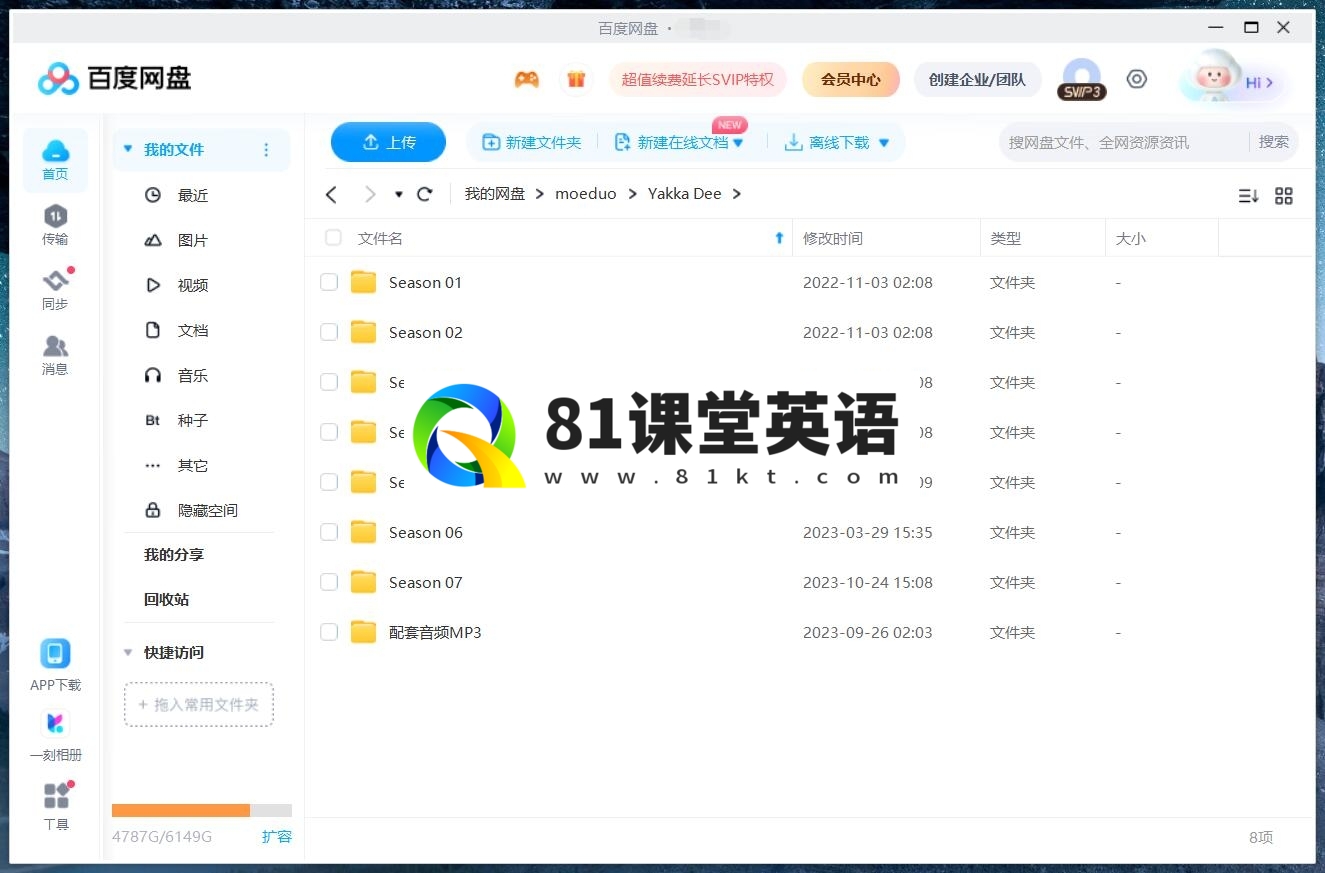Viewport: 1325px width, 873px height.
Task: Expand the 离线下载 dropdown arrow
Action: point(884,143)
